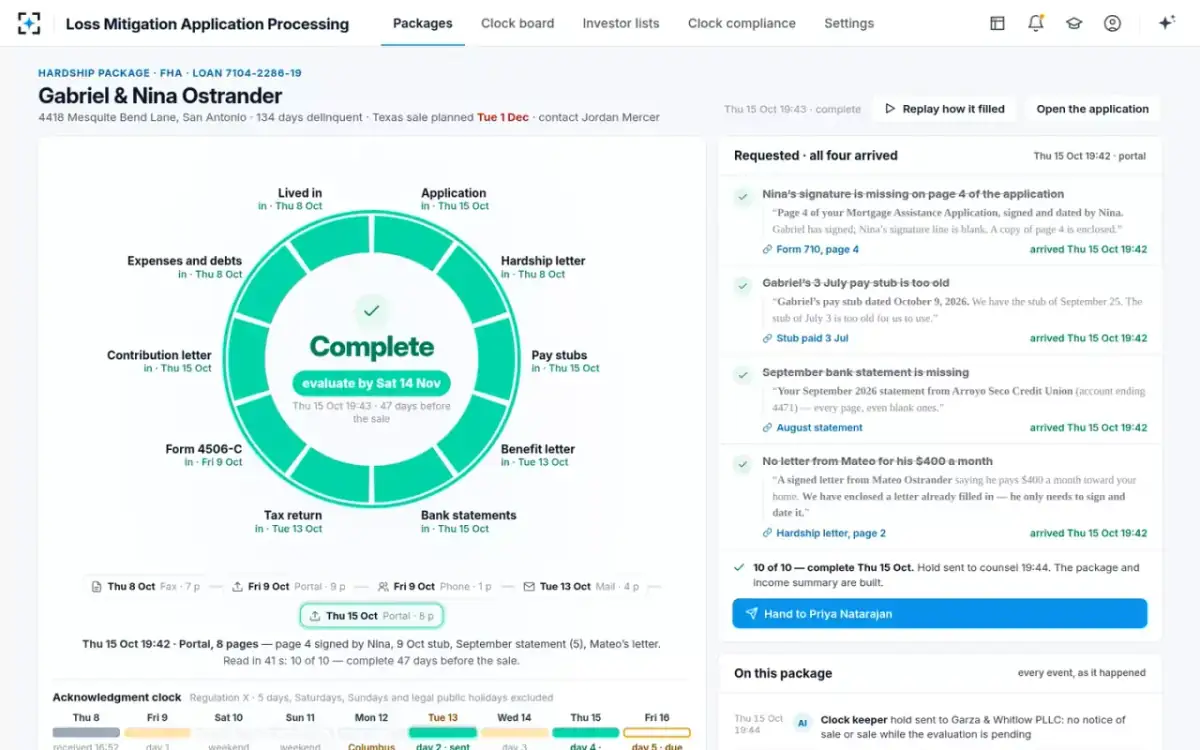Select Fri 16 clock day bar

657,732
